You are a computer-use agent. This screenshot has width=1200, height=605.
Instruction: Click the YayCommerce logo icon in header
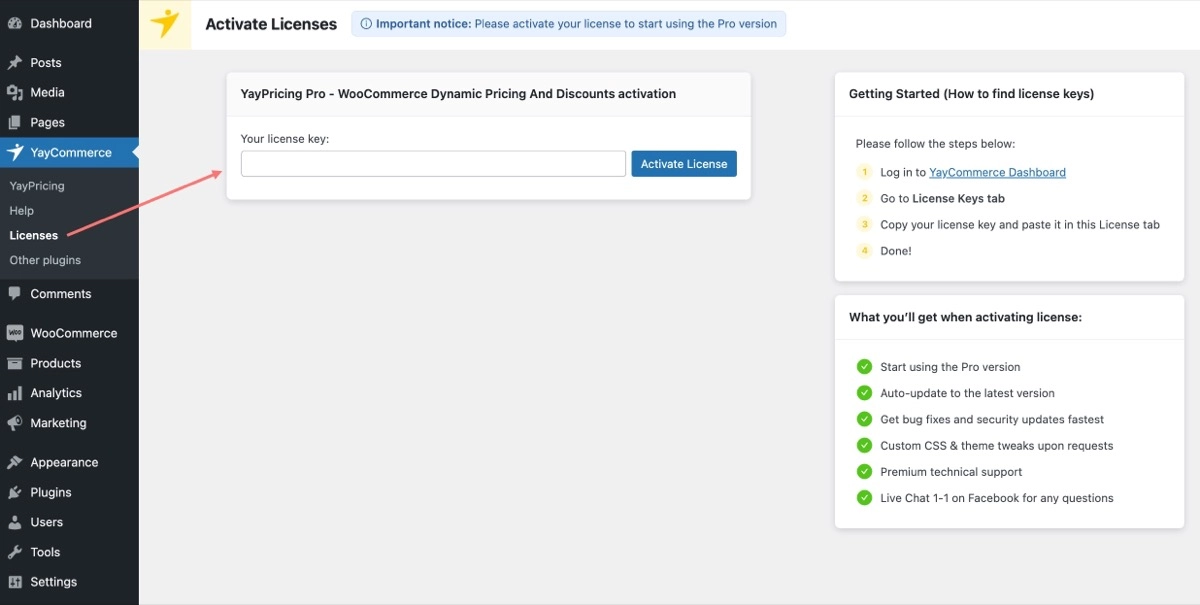click(x=164, y=24)
